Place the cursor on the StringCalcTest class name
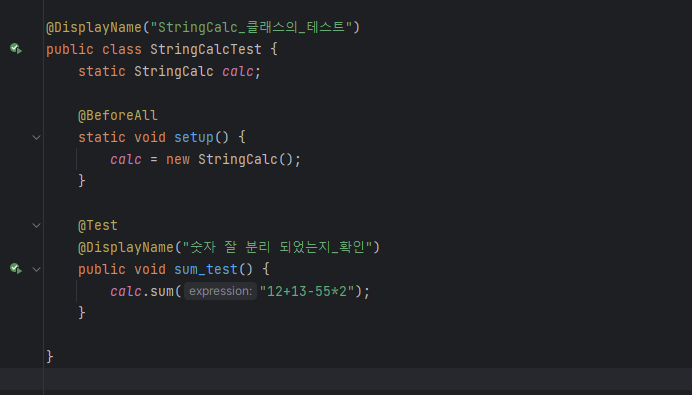692x395 pixels. 206,49
